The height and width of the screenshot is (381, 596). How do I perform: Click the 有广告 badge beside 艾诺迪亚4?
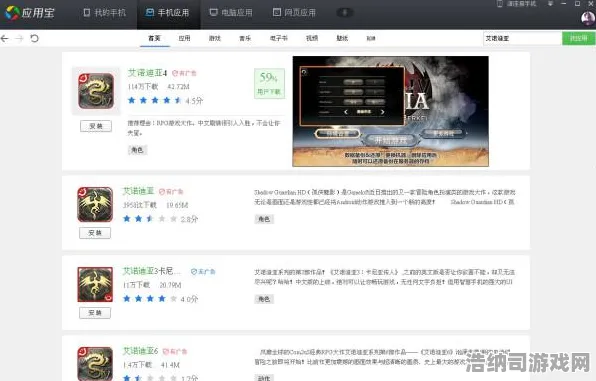point(184,73)
